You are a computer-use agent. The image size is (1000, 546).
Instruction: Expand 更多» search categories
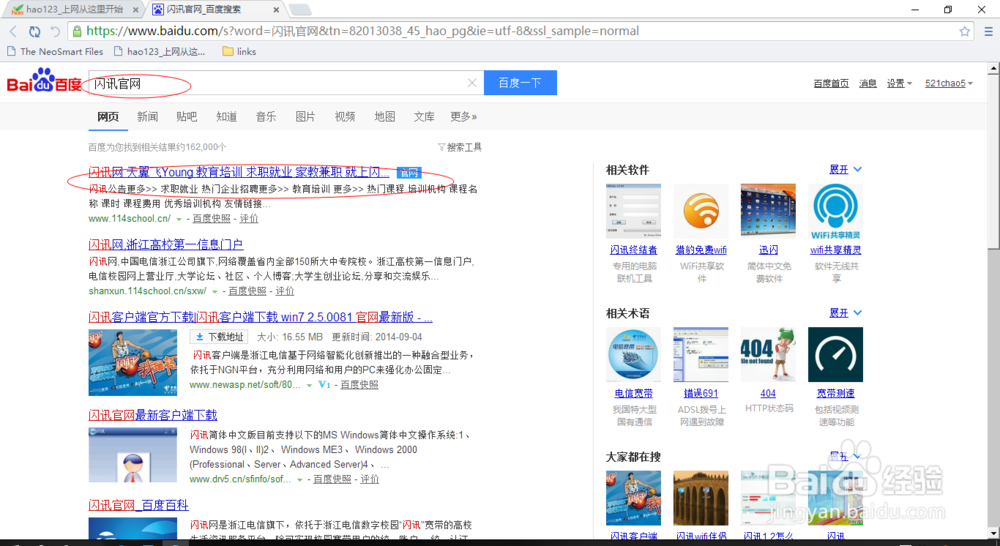pyautogui.click(x=463, y=117)
